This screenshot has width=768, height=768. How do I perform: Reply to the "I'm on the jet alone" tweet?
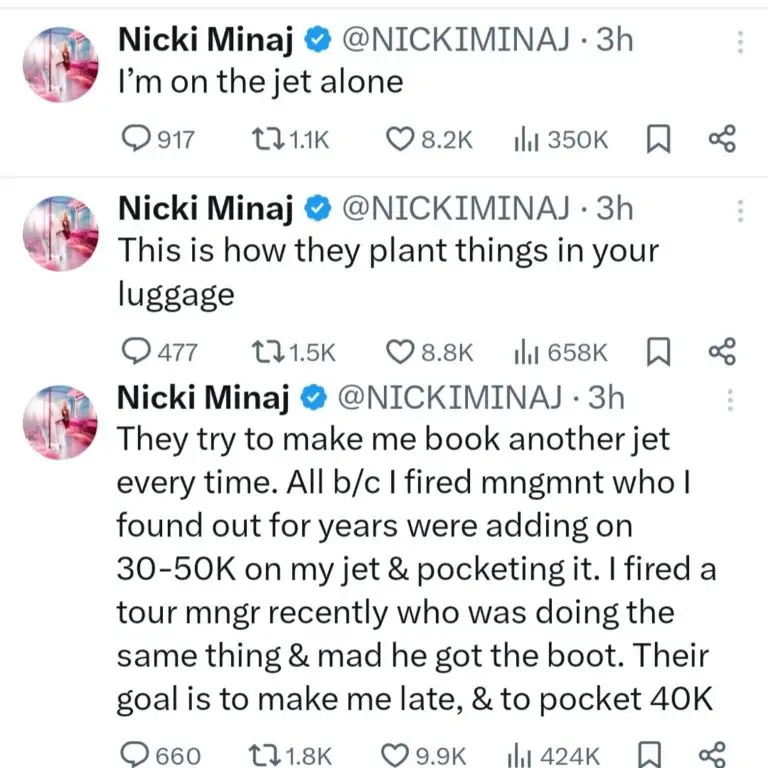pos(134,140)
